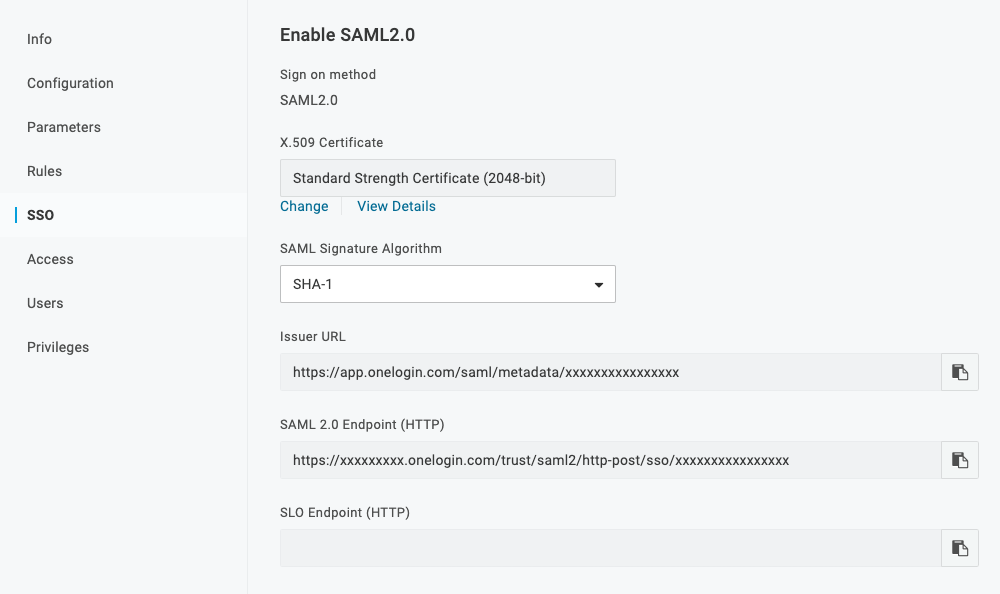Open the Rules section
The width and height of the screenshot is (1000, 594).
coord(45,171)
